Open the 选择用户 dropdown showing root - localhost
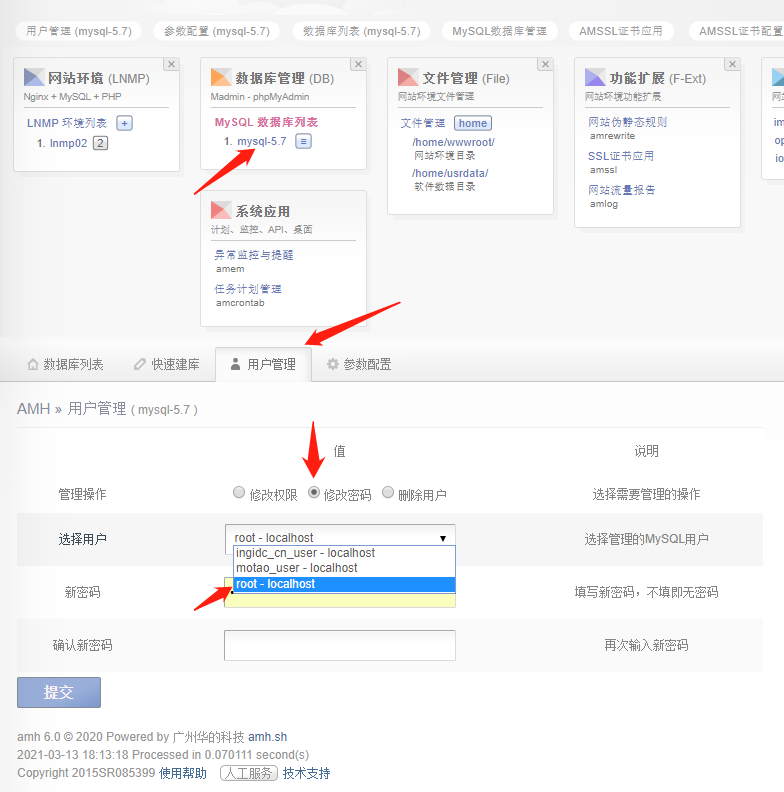Viewport: 784px width, 792px height. (340, 537)
